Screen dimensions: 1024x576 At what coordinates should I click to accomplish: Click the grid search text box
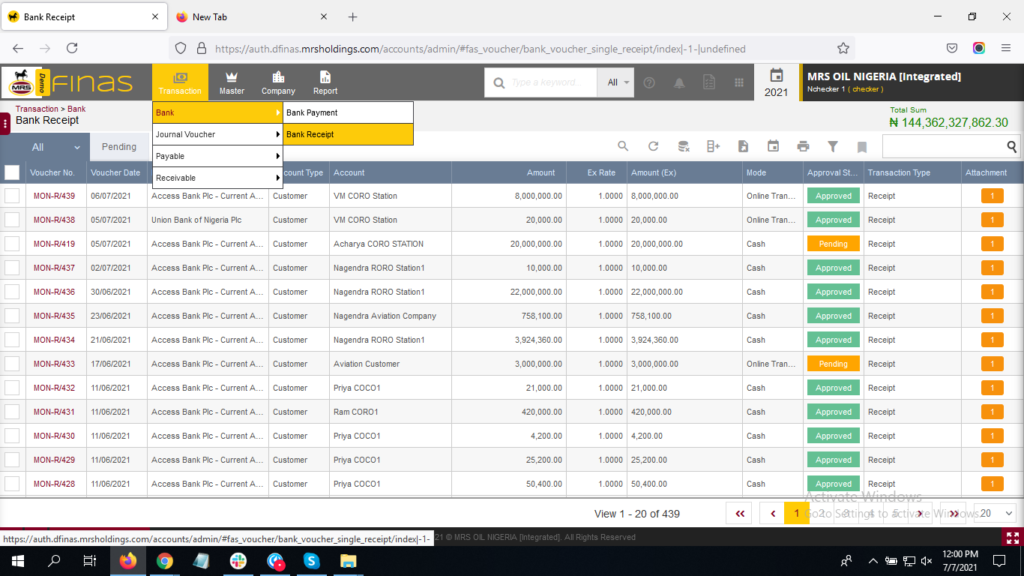944,146
